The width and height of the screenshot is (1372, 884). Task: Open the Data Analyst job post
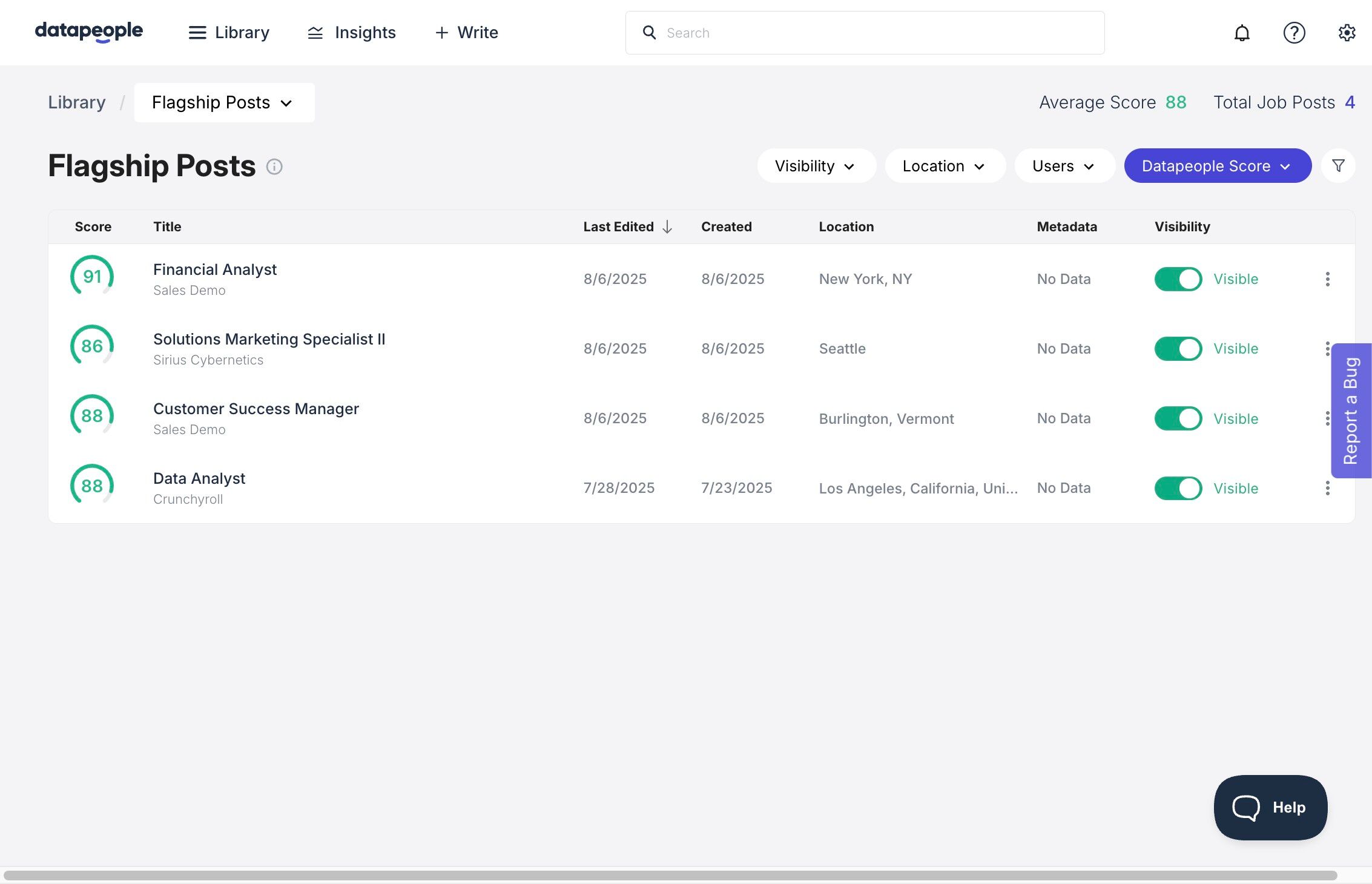[x=199, y=478]
